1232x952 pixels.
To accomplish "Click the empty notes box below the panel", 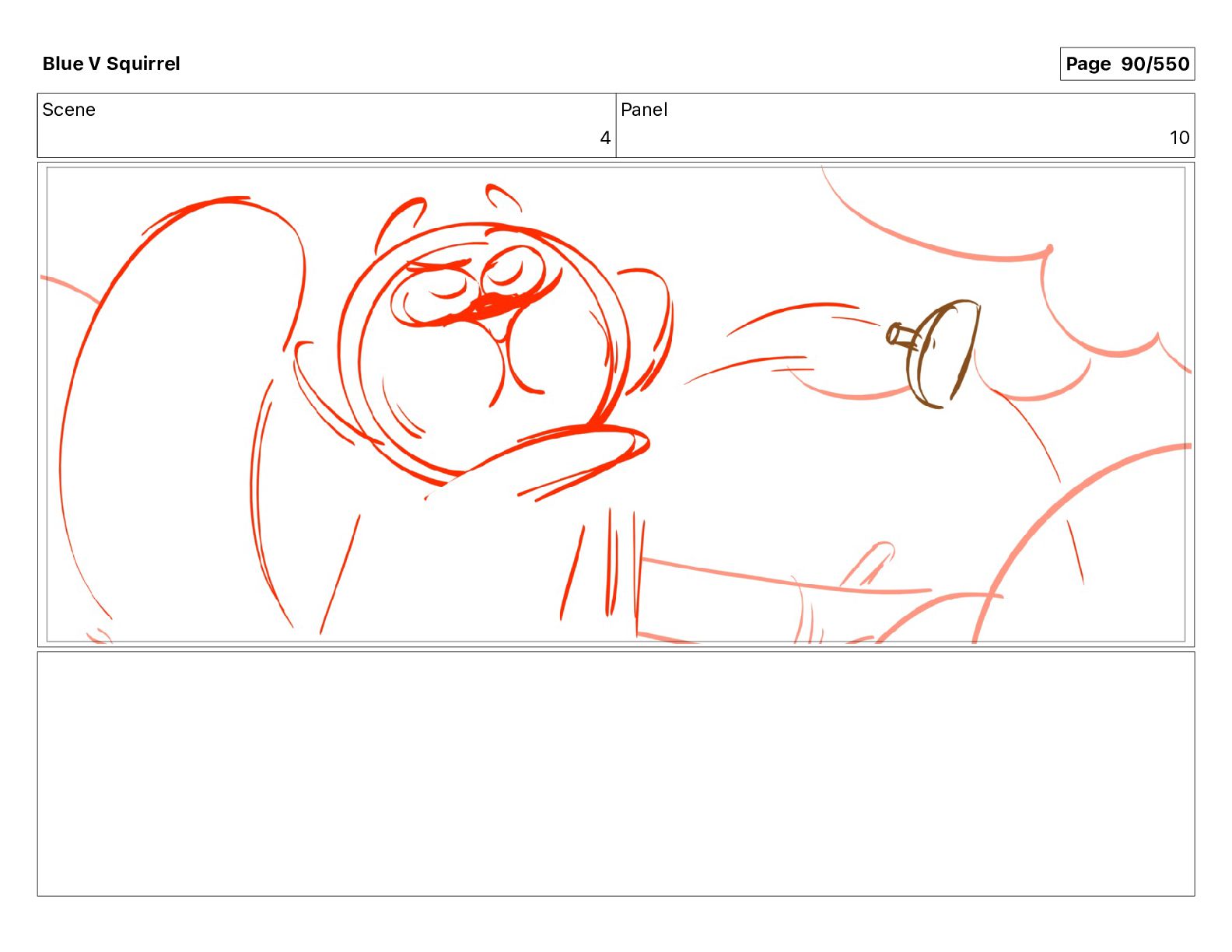I will click(x=616, y=774).
